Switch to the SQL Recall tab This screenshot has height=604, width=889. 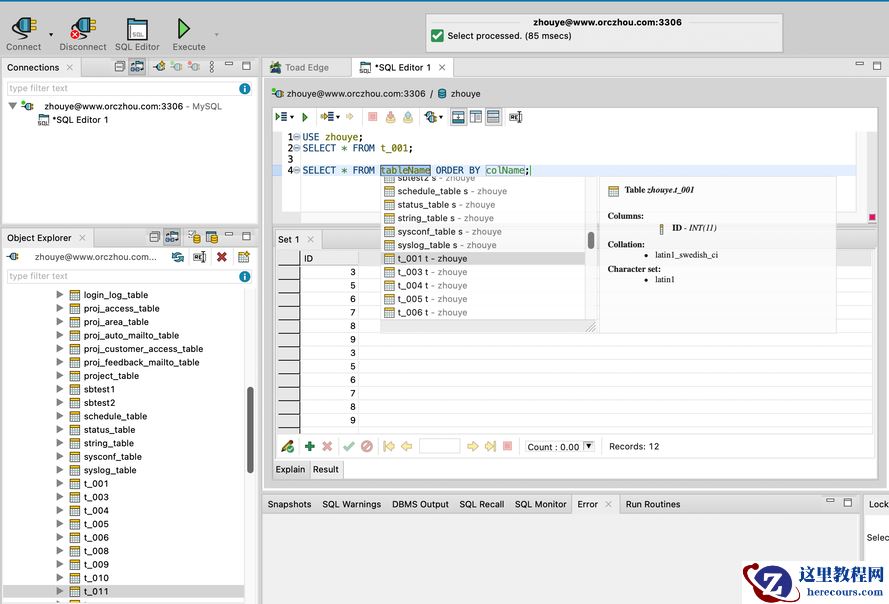(481, 504)
